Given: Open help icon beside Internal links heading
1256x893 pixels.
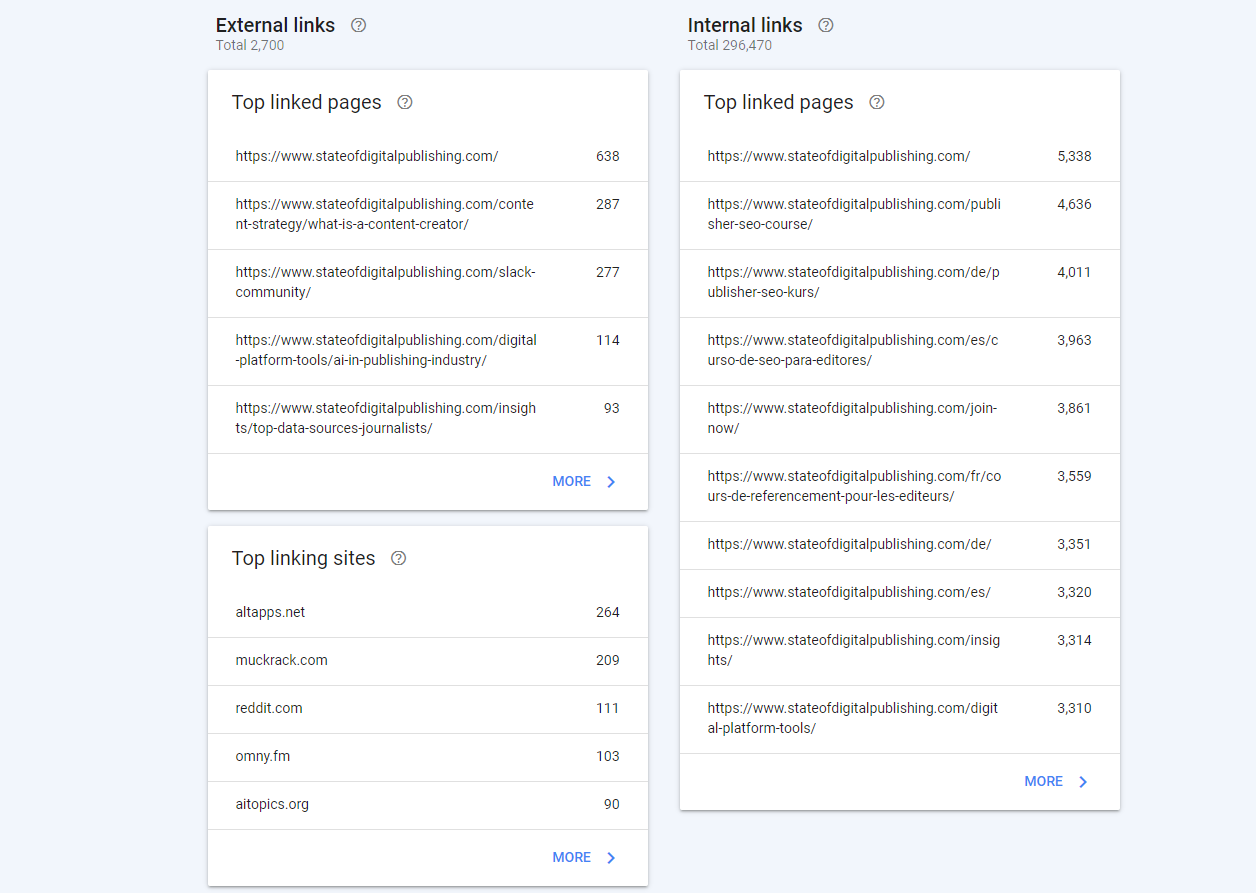Looking at the screenshot, I should 826,25.
